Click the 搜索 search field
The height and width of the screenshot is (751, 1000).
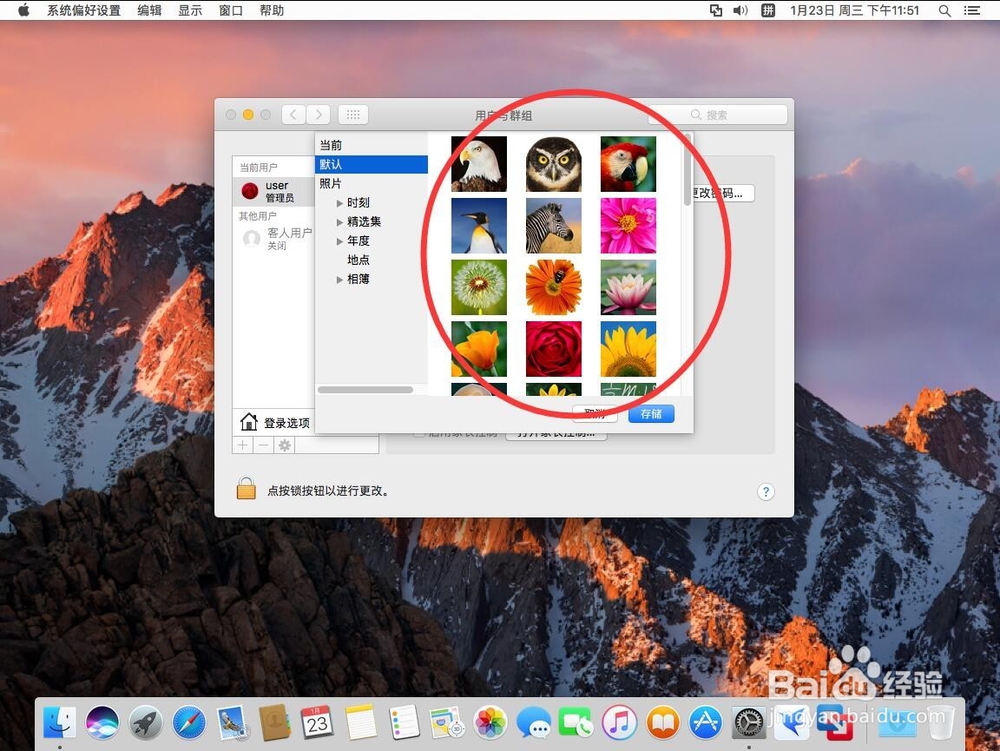click(718, 115)
